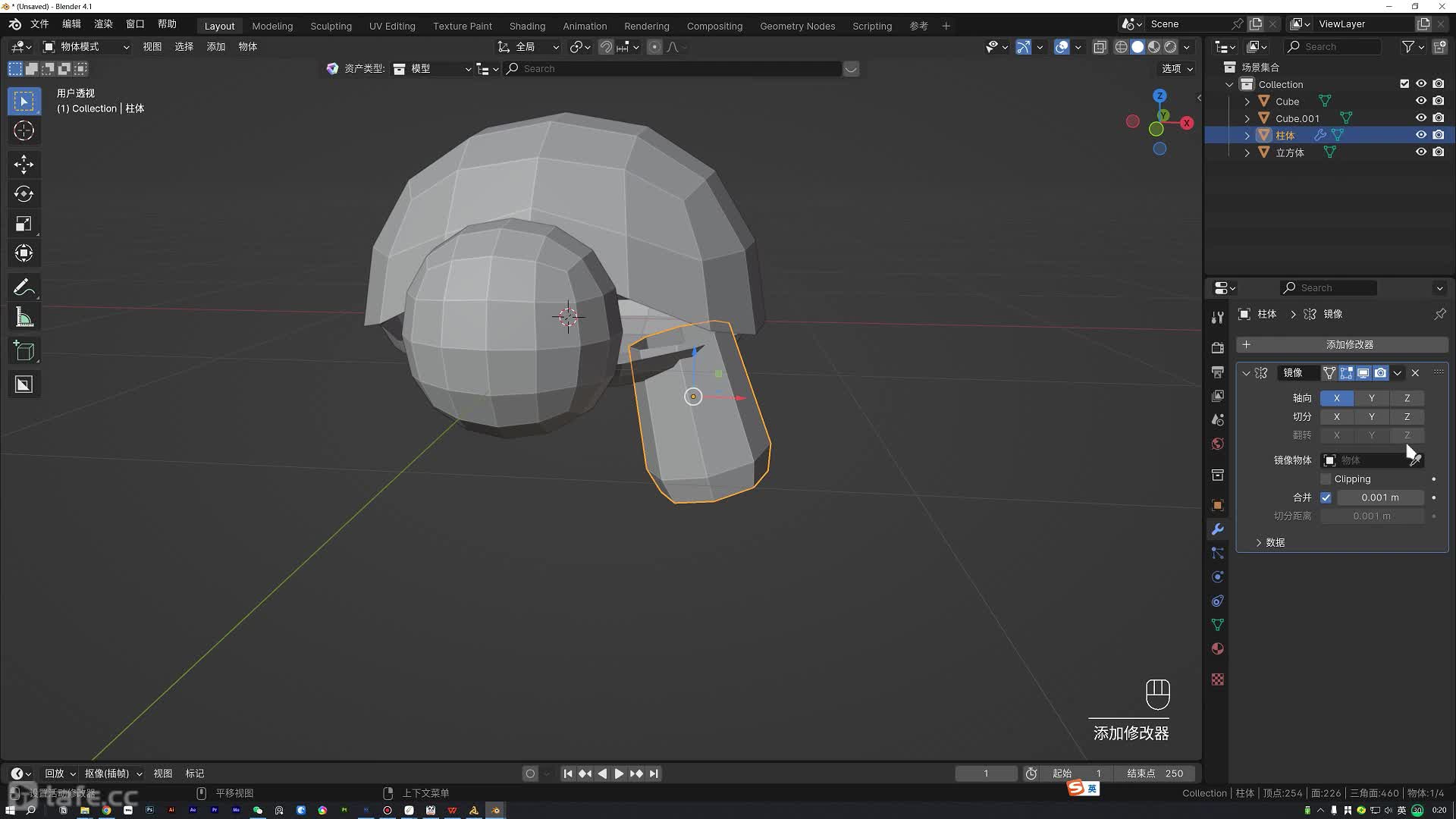Open the Scene properties tab

click(1217, 419)
